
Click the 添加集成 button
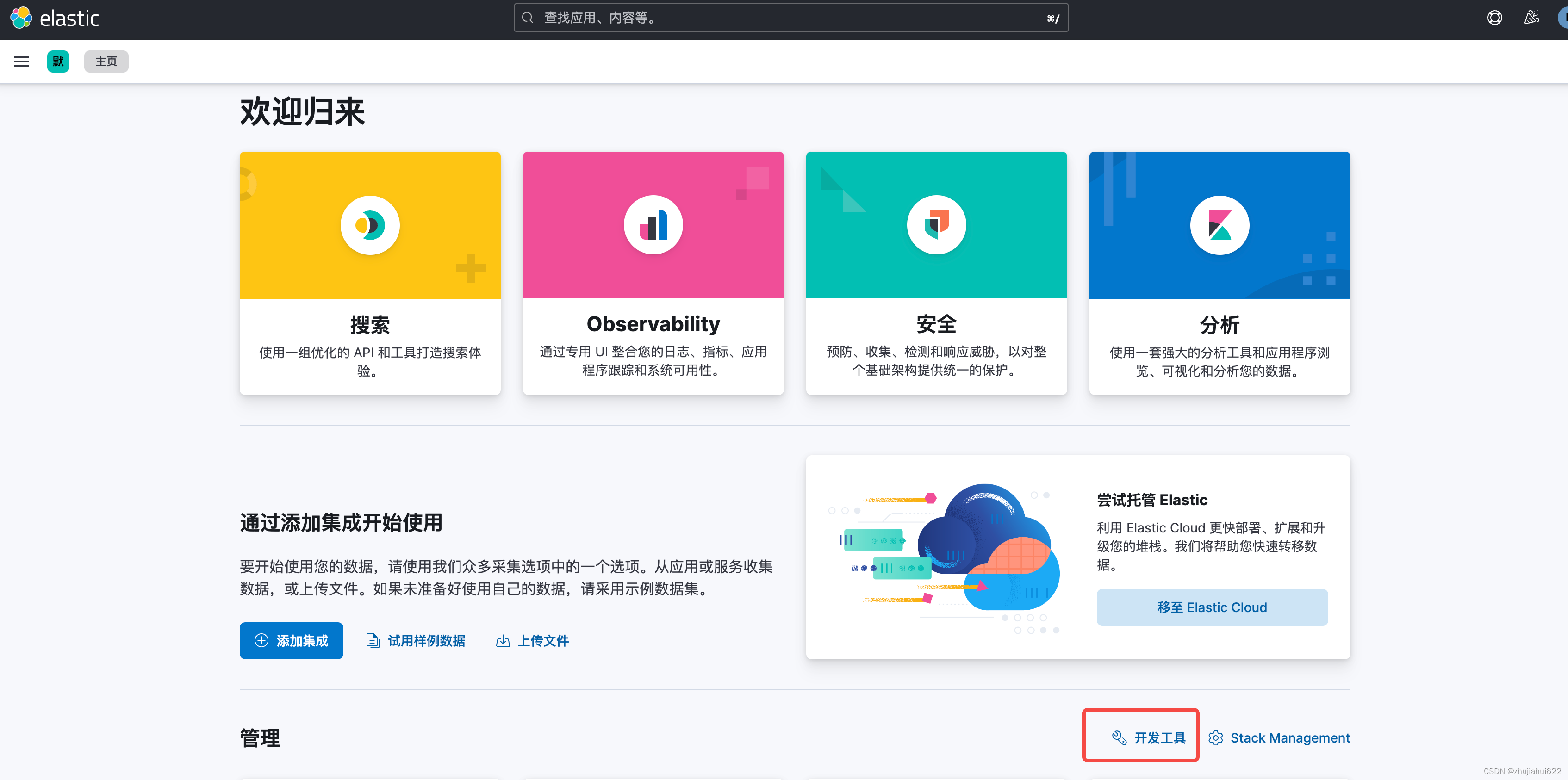[292, 641]
